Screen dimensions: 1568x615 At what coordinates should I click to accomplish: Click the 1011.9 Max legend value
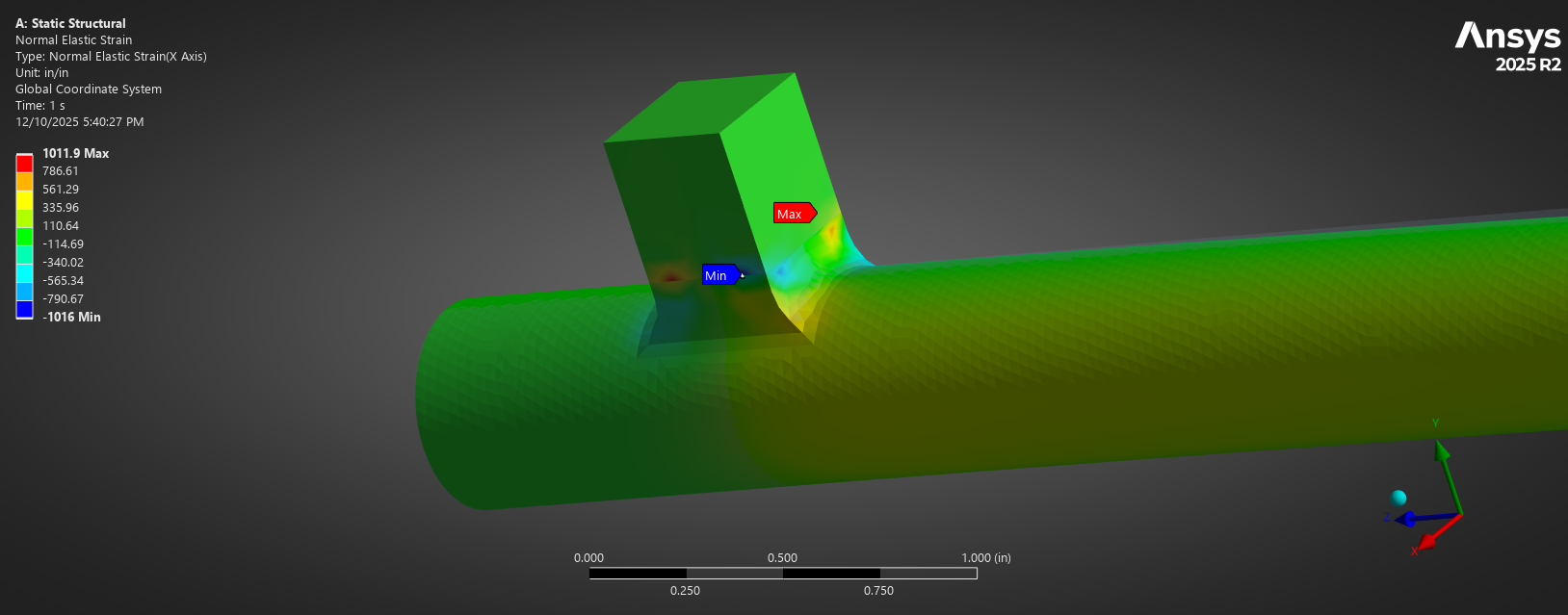click(x=75, y=153)
